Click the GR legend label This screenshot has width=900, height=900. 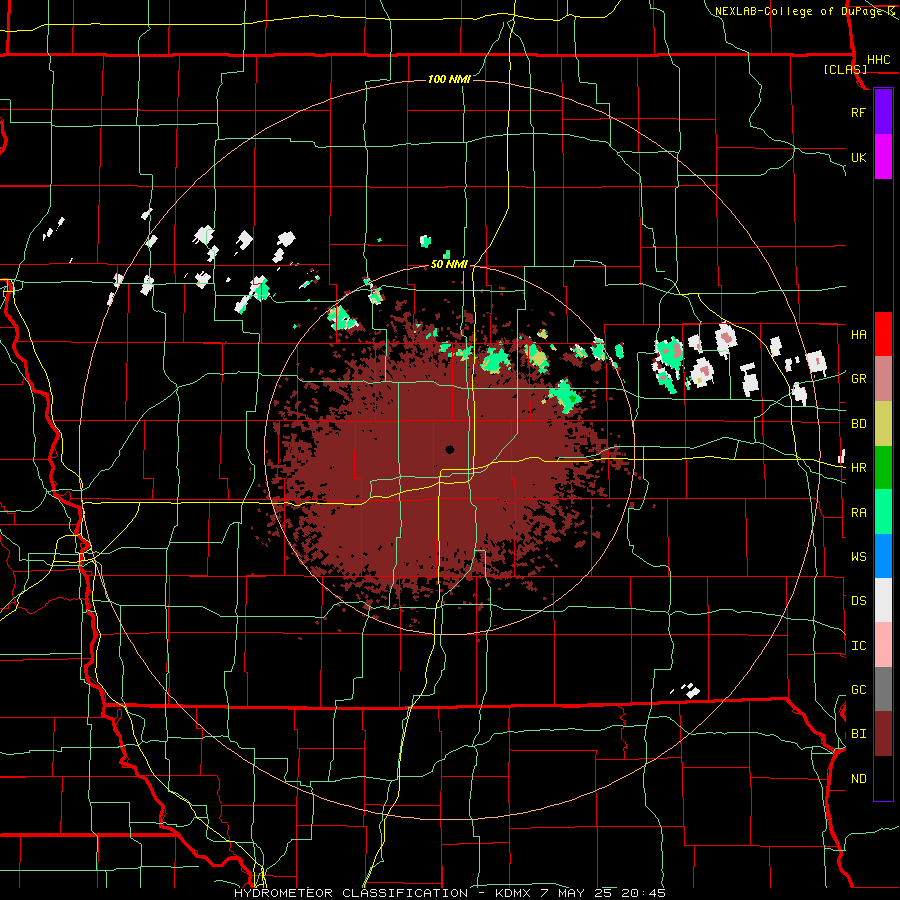point(859,379)
